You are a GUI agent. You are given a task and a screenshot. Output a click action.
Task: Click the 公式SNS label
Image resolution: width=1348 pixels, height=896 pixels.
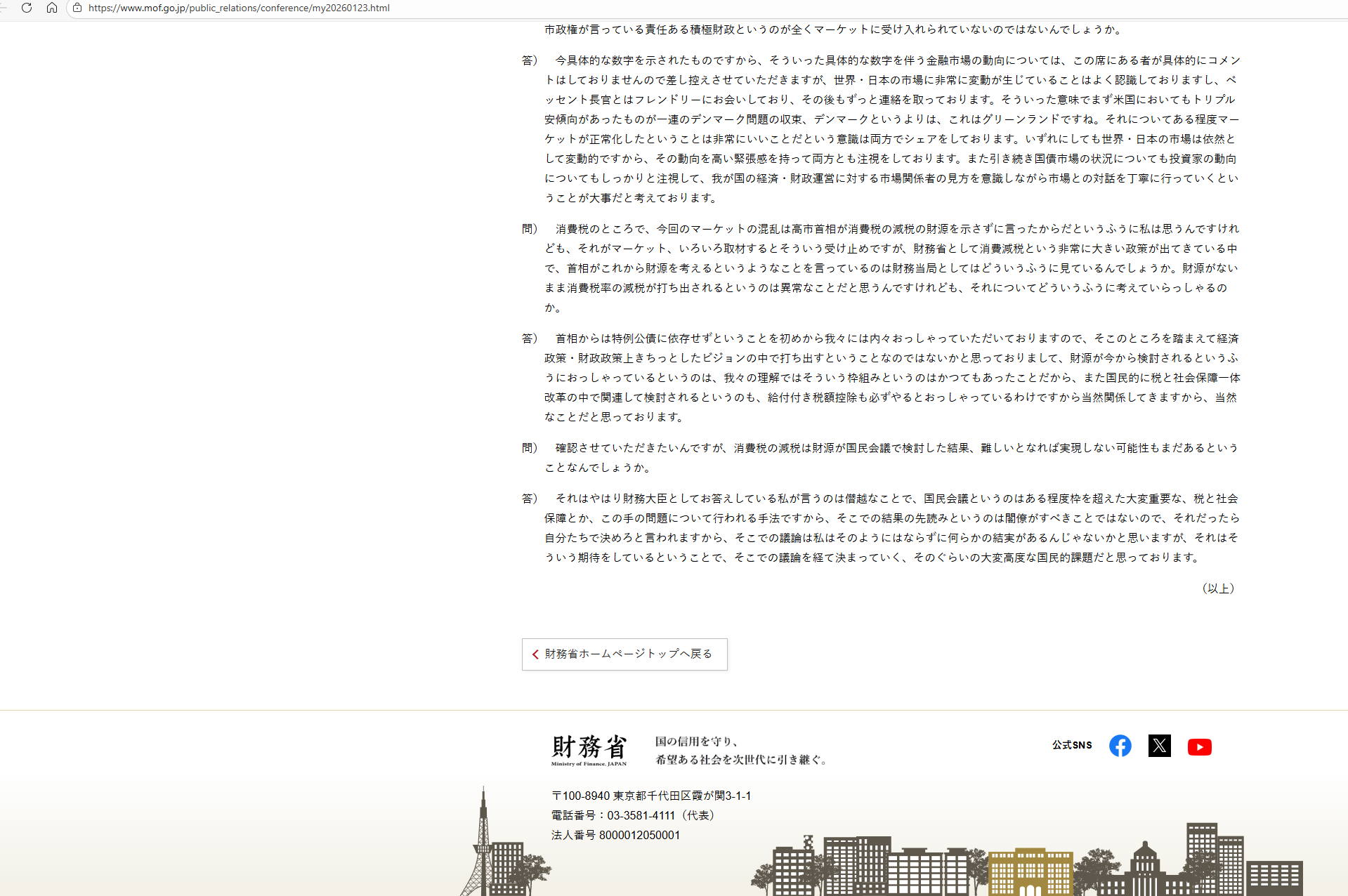coord(1071,745)
